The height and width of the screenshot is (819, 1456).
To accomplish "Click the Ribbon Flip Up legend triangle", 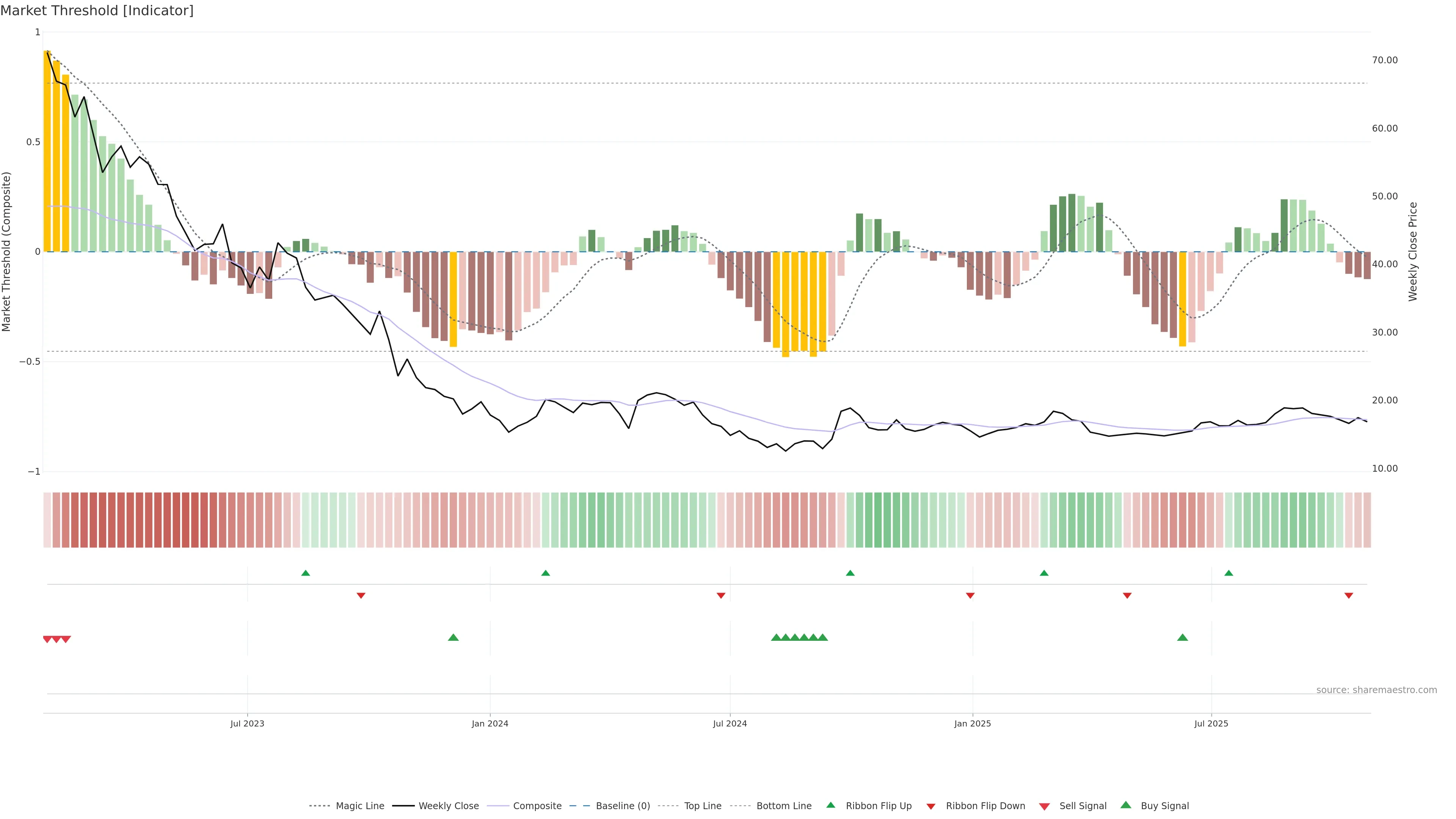I will pos(830,805).
